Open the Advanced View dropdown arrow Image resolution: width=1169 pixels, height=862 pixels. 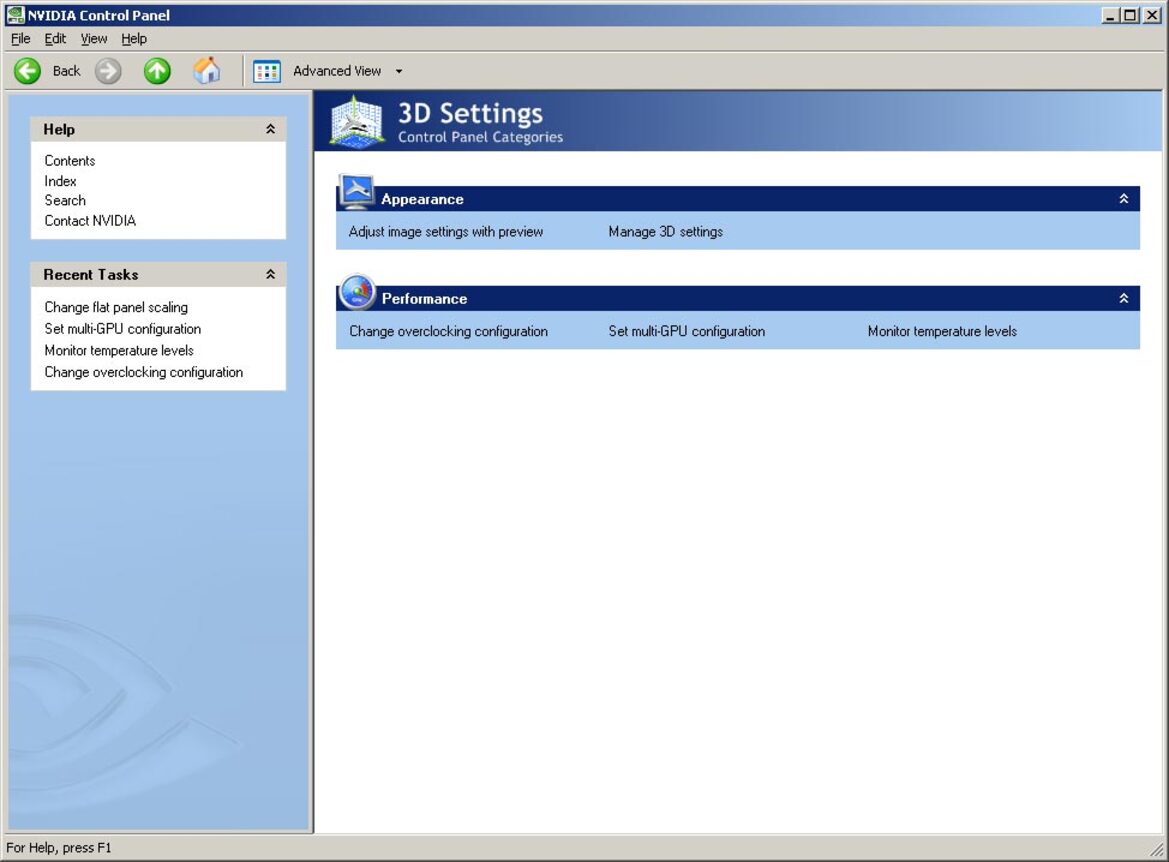399,72
